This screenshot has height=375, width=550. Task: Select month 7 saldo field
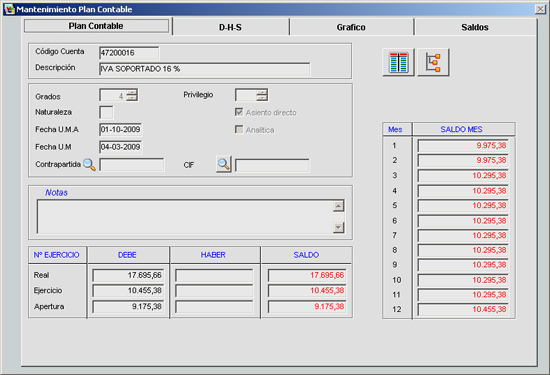[x=463, y=235]
